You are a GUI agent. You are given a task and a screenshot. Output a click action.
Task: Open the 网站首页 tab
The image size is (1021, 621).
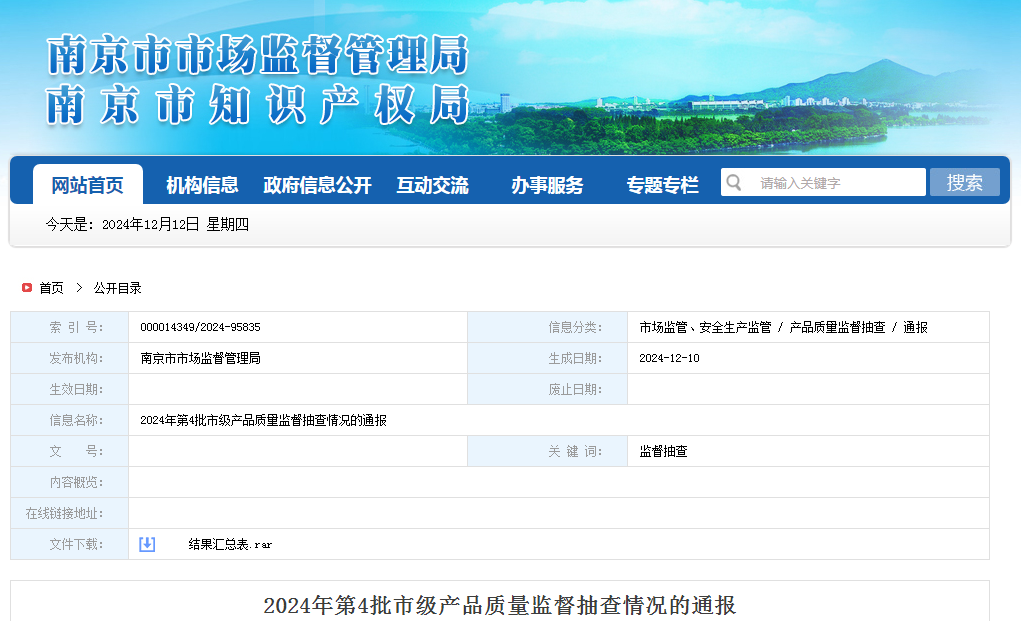pos(88,185)
